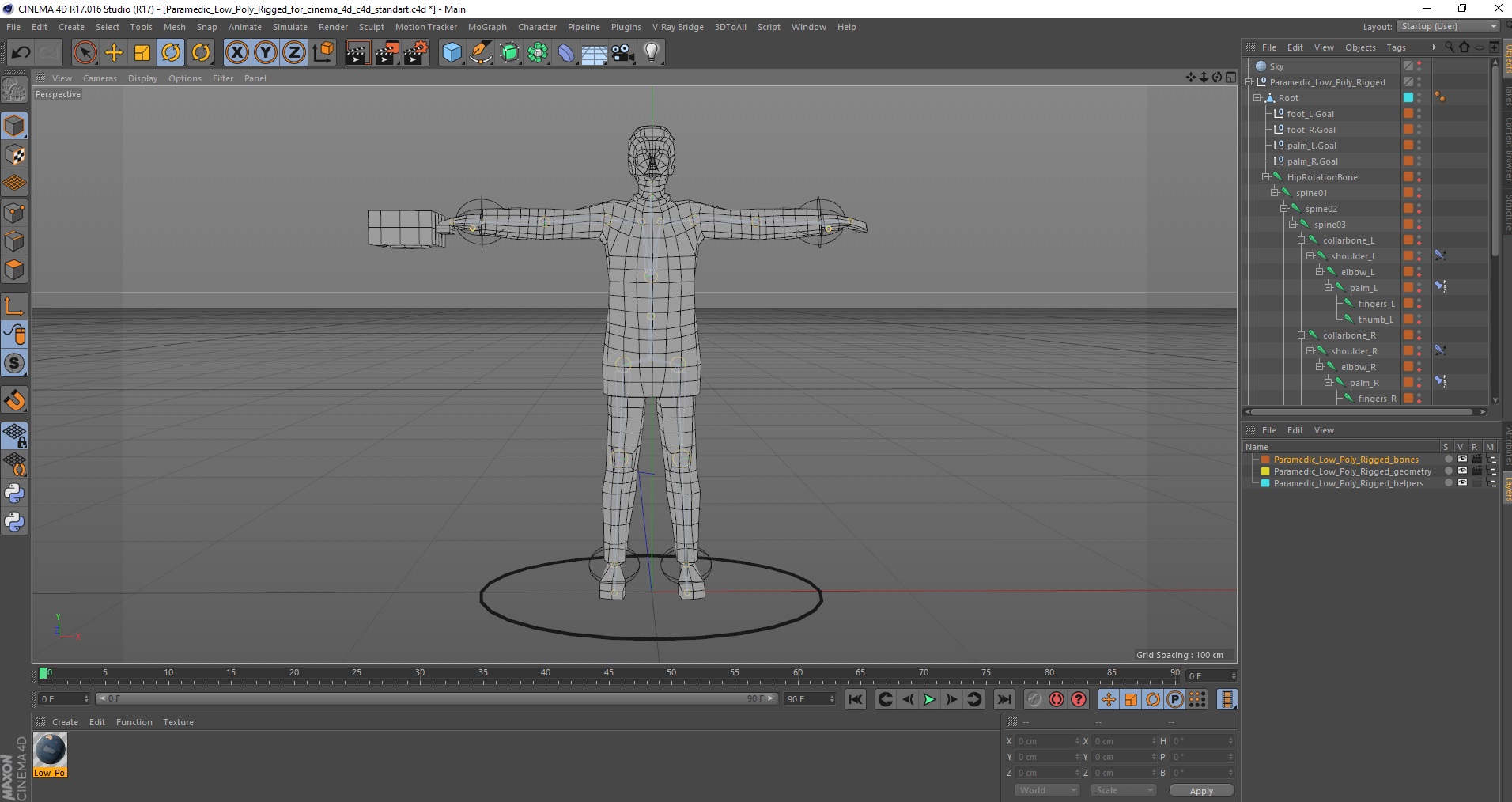
Task: Click frame 45 on the timeline ruler
Action: [x=608, y=674]
